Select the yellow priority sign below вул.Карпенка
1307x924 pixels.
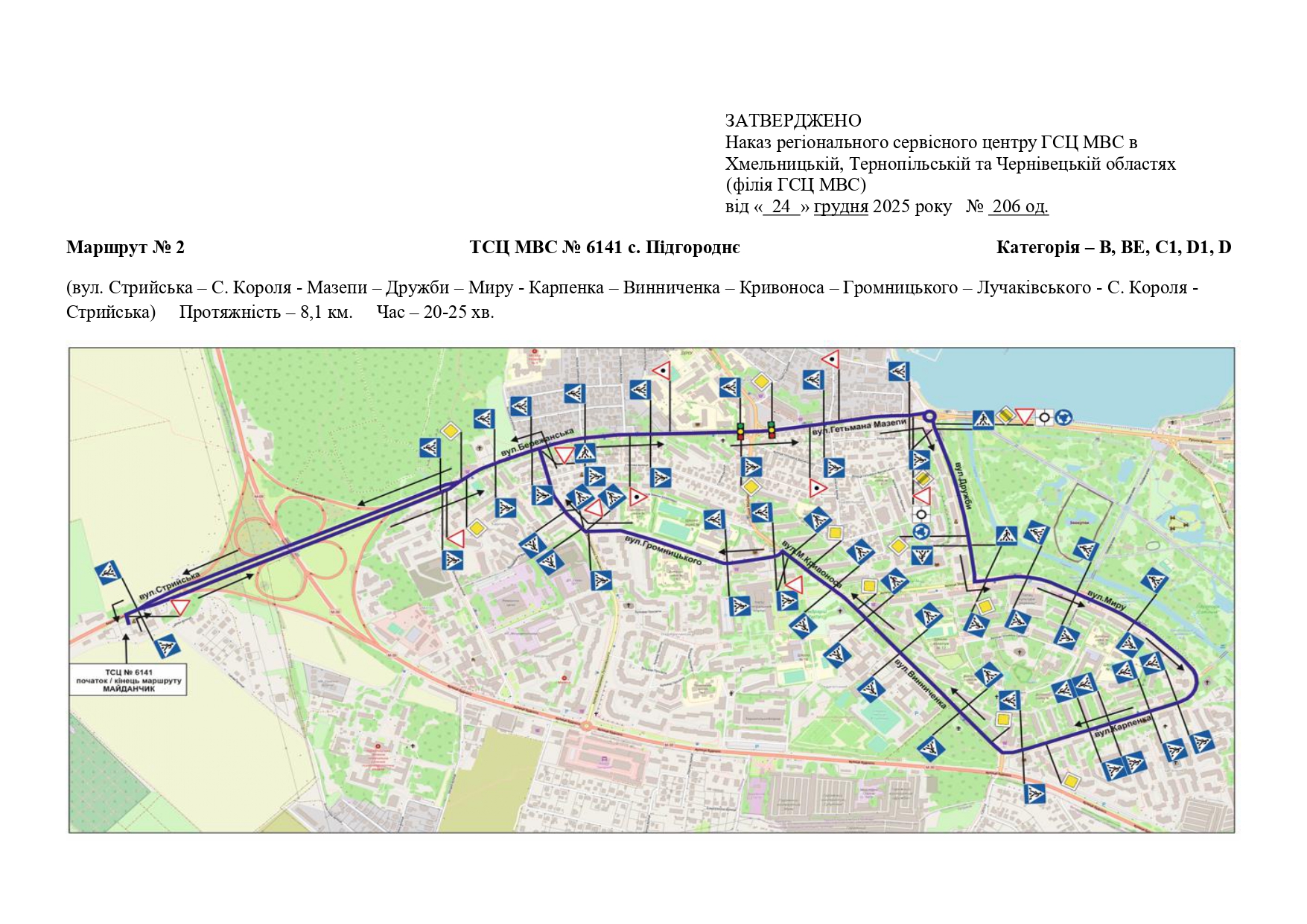[1070, 781]
